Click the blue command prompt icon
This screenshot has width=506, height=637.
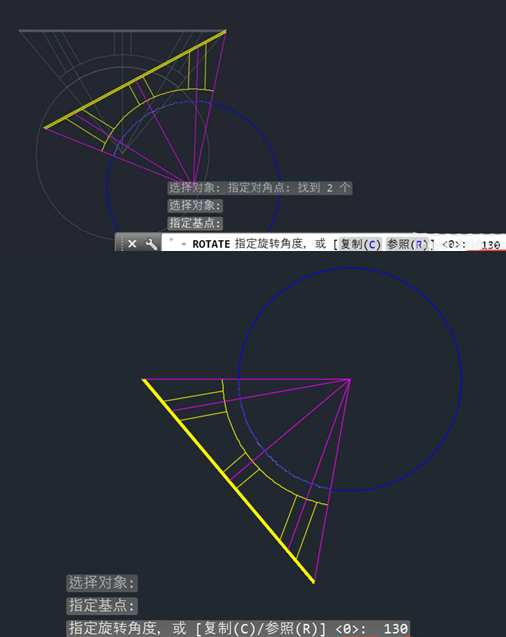171,240
